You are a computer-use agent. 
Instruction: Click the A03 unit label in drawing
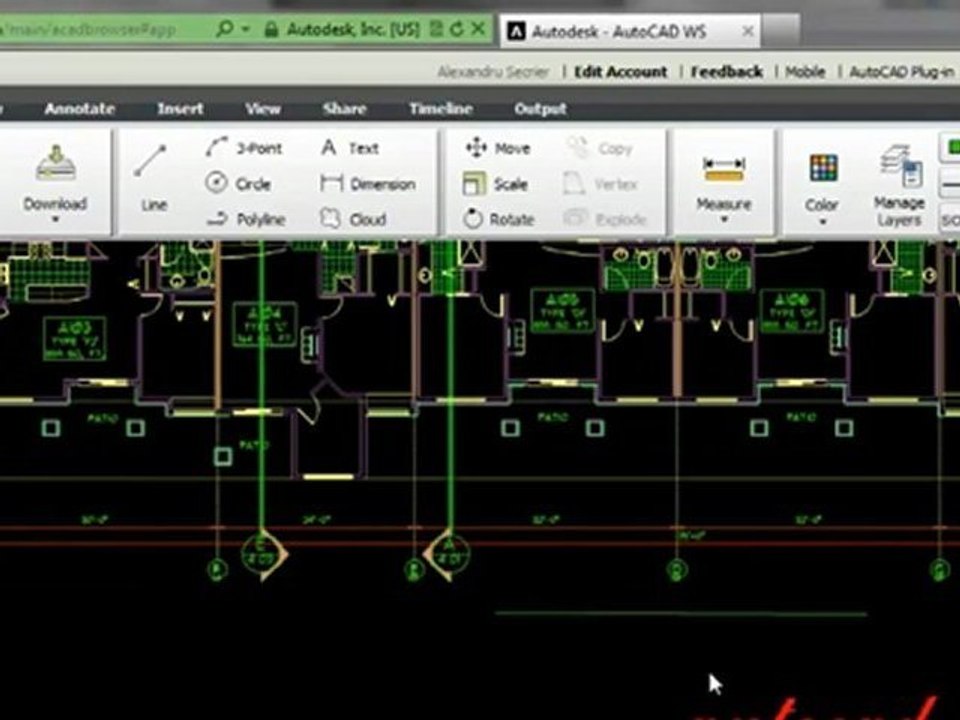pyautogui.click(x=75, y=339)
